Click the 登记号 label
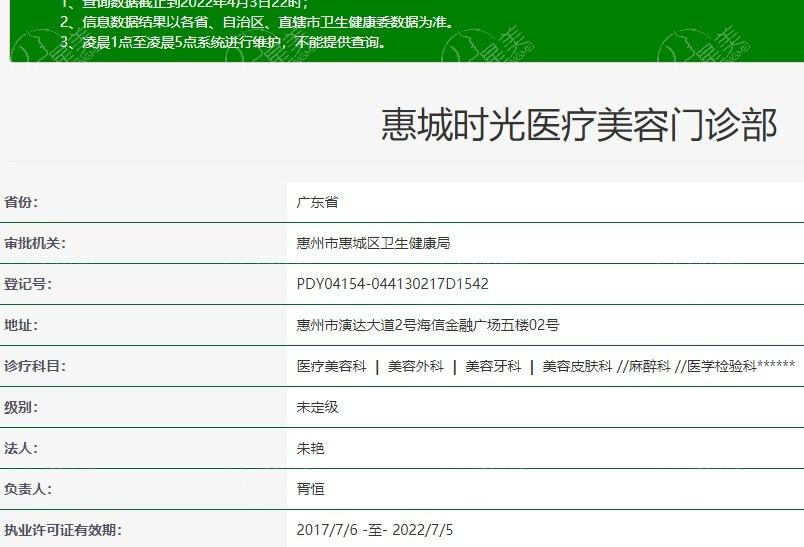The image size is (804, 547). coord(28,284)
